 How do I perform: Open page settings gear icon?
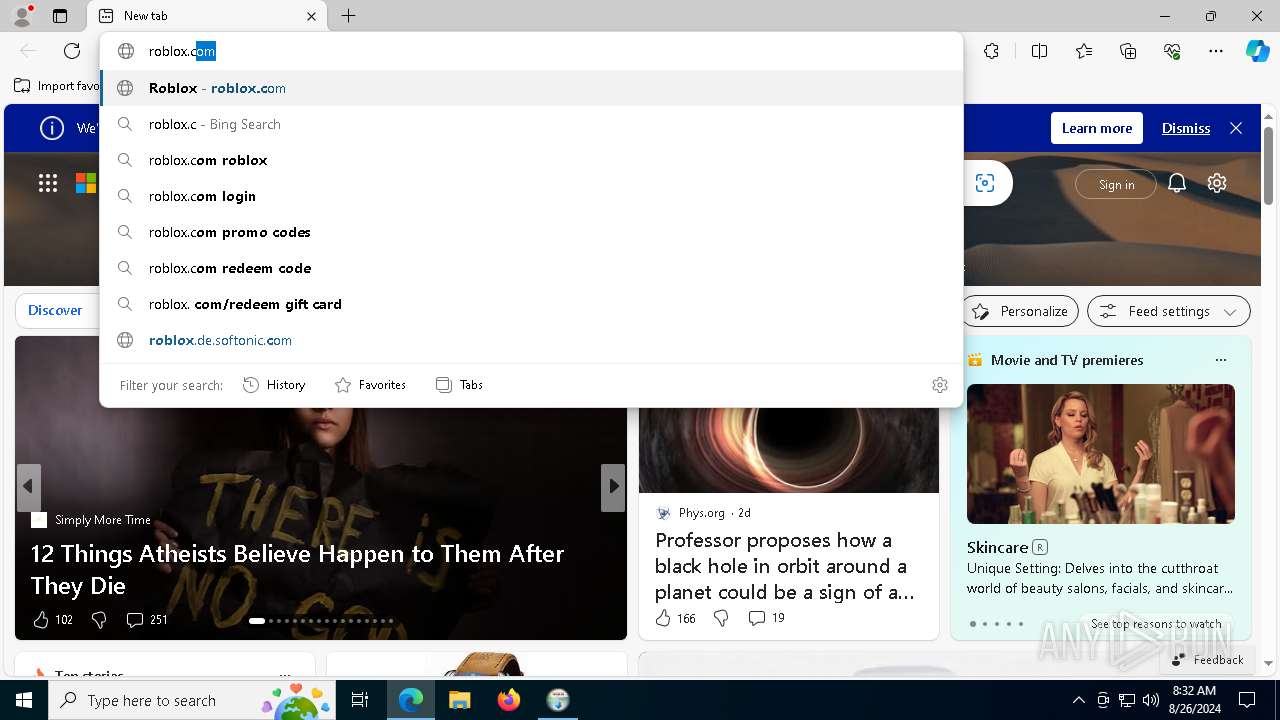pos(1217,183)
